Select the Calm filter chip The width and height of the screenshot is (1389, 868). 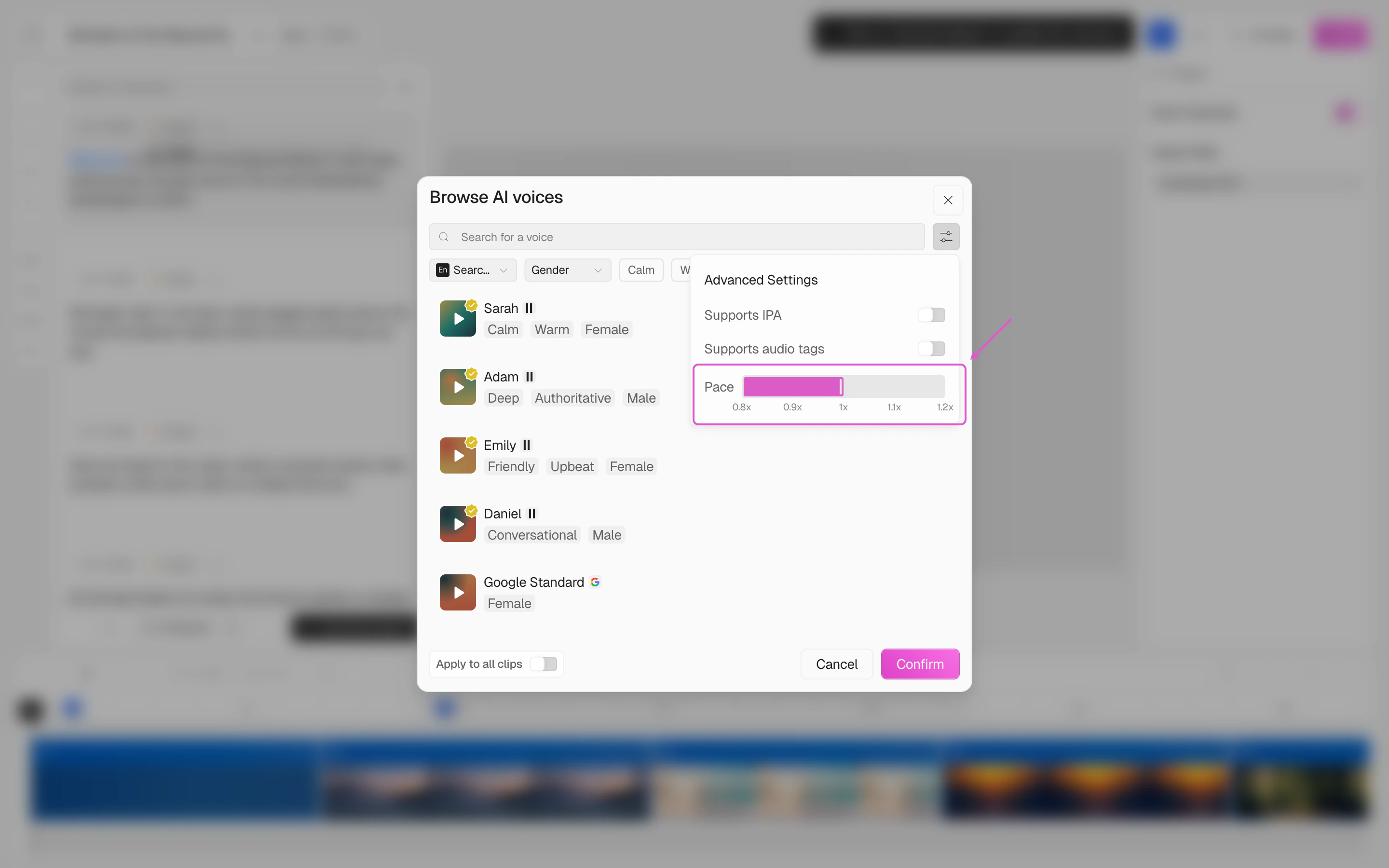tap(641, 270)
